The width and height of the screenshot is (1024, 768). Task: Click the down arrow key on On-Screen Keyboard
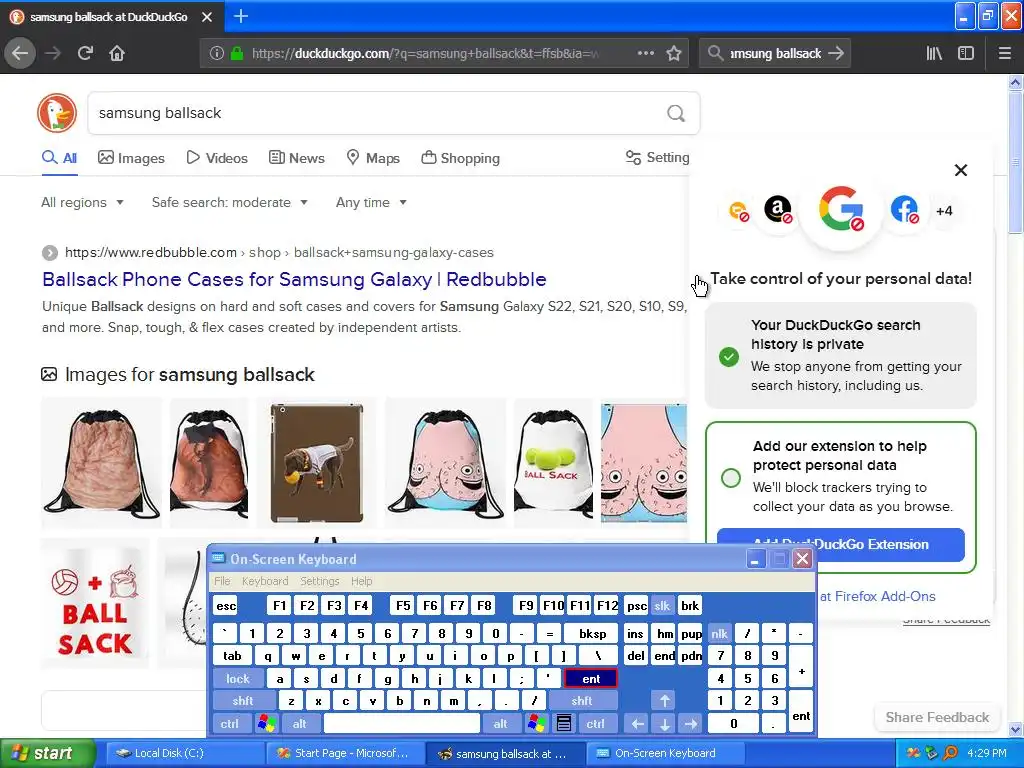(665, 724)
